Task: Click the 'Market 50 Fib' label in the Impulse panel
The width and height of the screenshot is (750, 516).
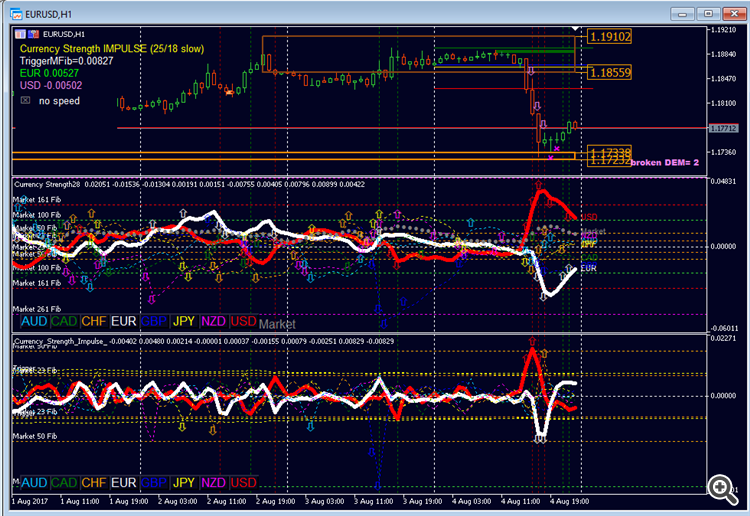Action: click(x=35, y=436)
